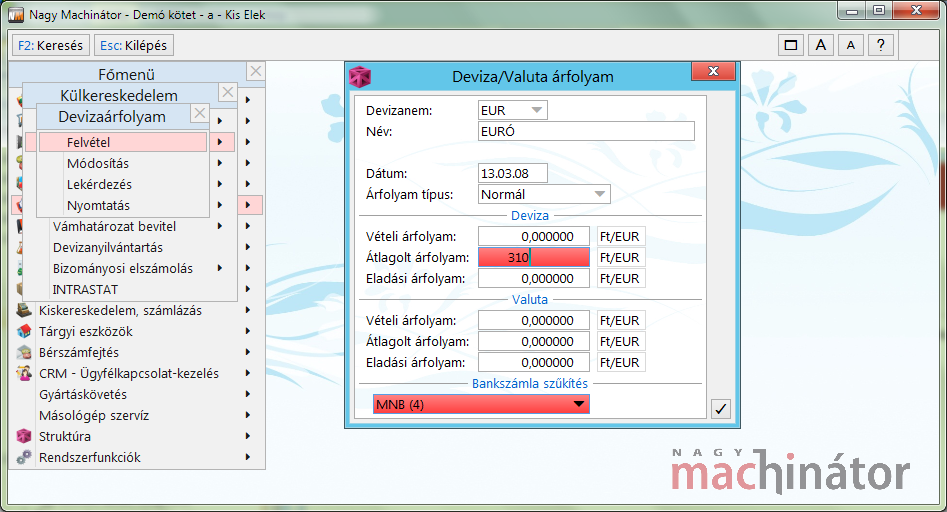Open help with the question mark icon
The width and height of the screenshot is (947, 512).
(x=881, y=45)
